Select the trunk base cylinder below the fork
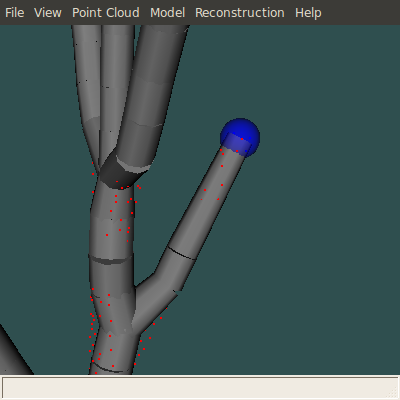The height and width of the screenshot is (400, 400). point(113,353)
